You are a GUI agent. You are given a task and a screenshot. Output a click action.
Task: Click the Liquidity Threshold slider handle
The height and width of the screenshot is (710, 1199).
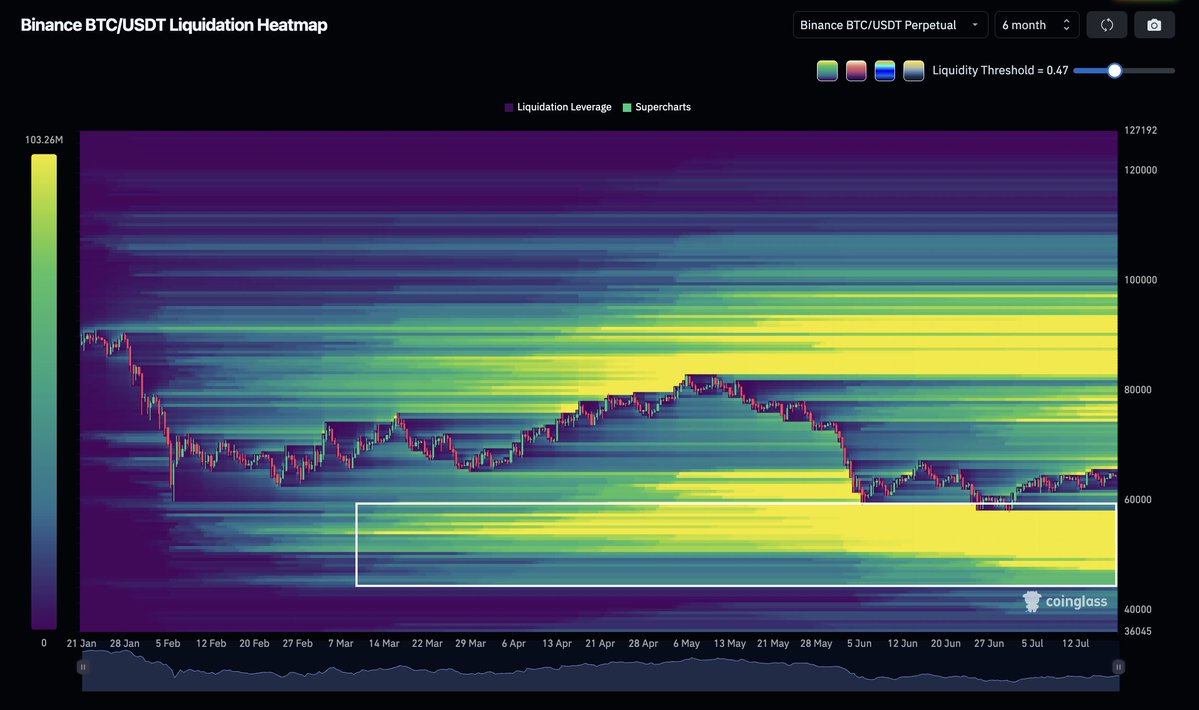[1114, 70]
